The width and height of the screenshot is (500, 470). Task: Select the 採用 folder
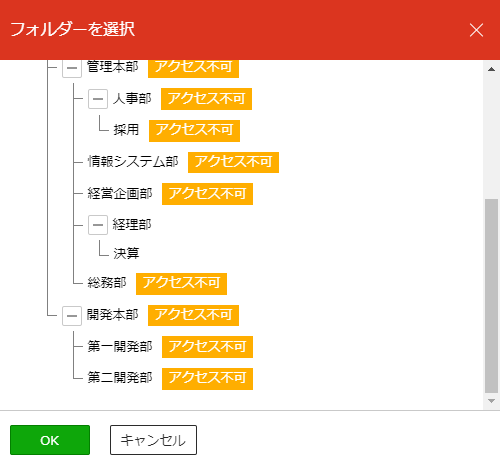click(126, 130)
